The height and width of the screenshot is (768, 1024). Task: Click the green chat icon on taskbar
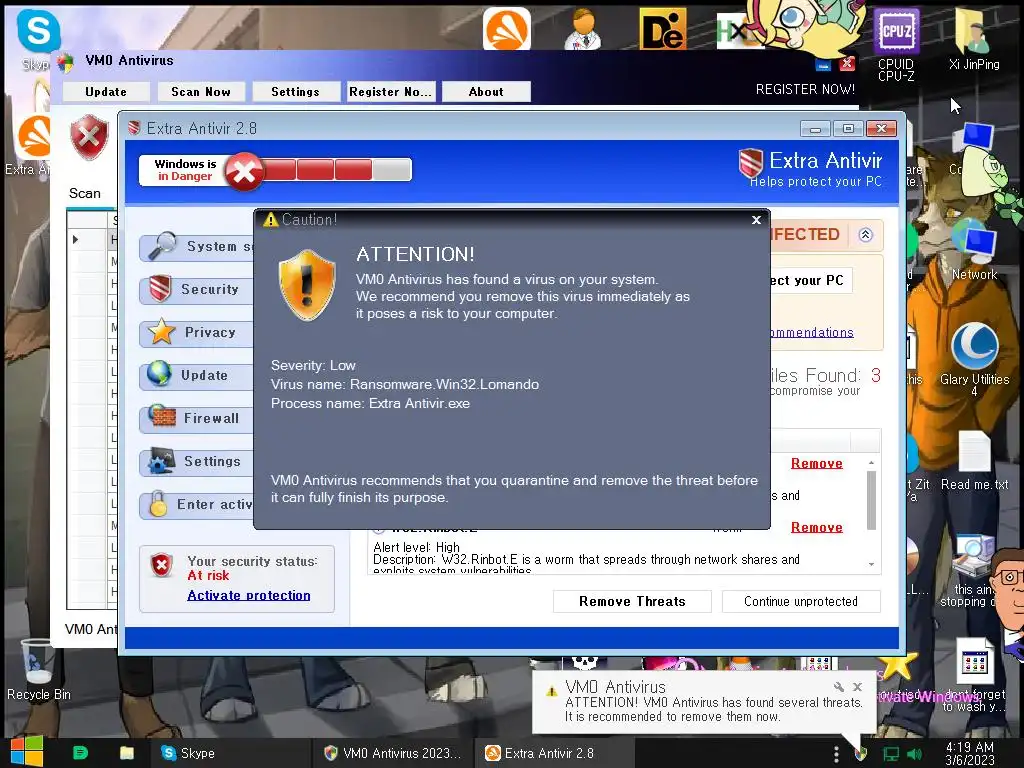click(80, 753)
